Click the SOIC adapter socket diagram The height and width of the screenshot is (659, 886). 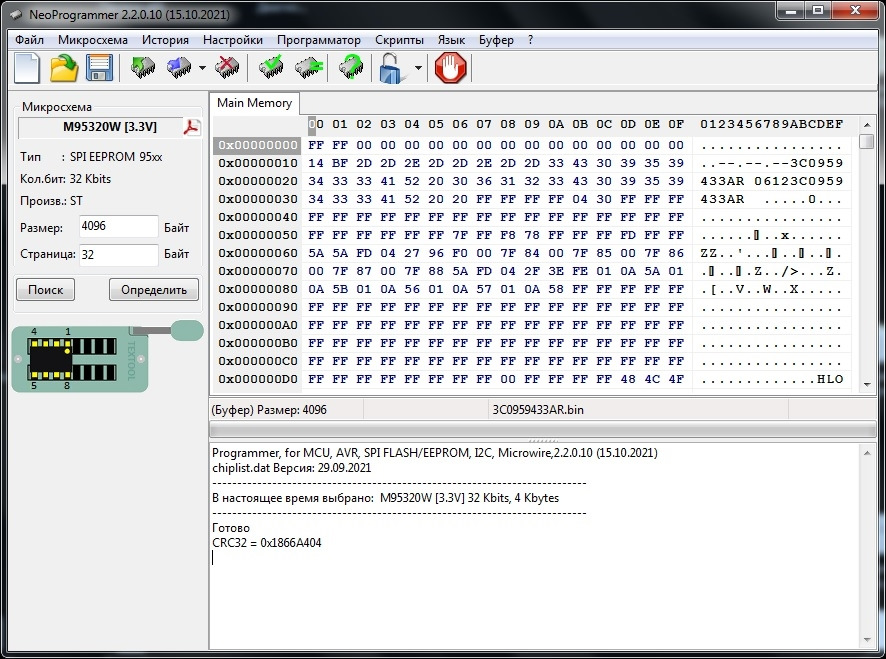click(x=107, y=356)
